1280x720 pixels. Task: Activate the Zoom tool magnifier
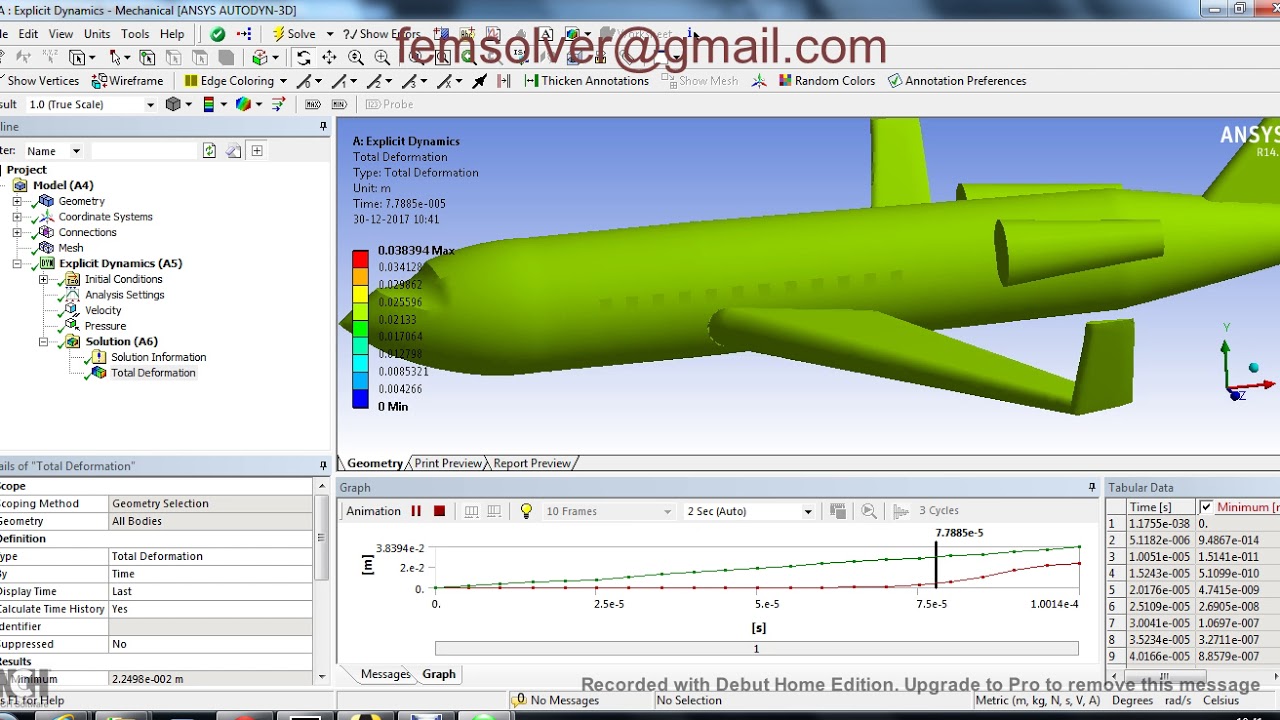coord(356,58)
